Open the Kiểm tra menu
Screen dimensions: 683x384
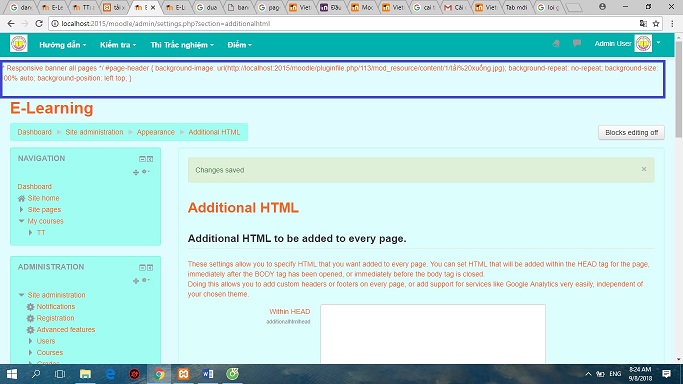118,45
